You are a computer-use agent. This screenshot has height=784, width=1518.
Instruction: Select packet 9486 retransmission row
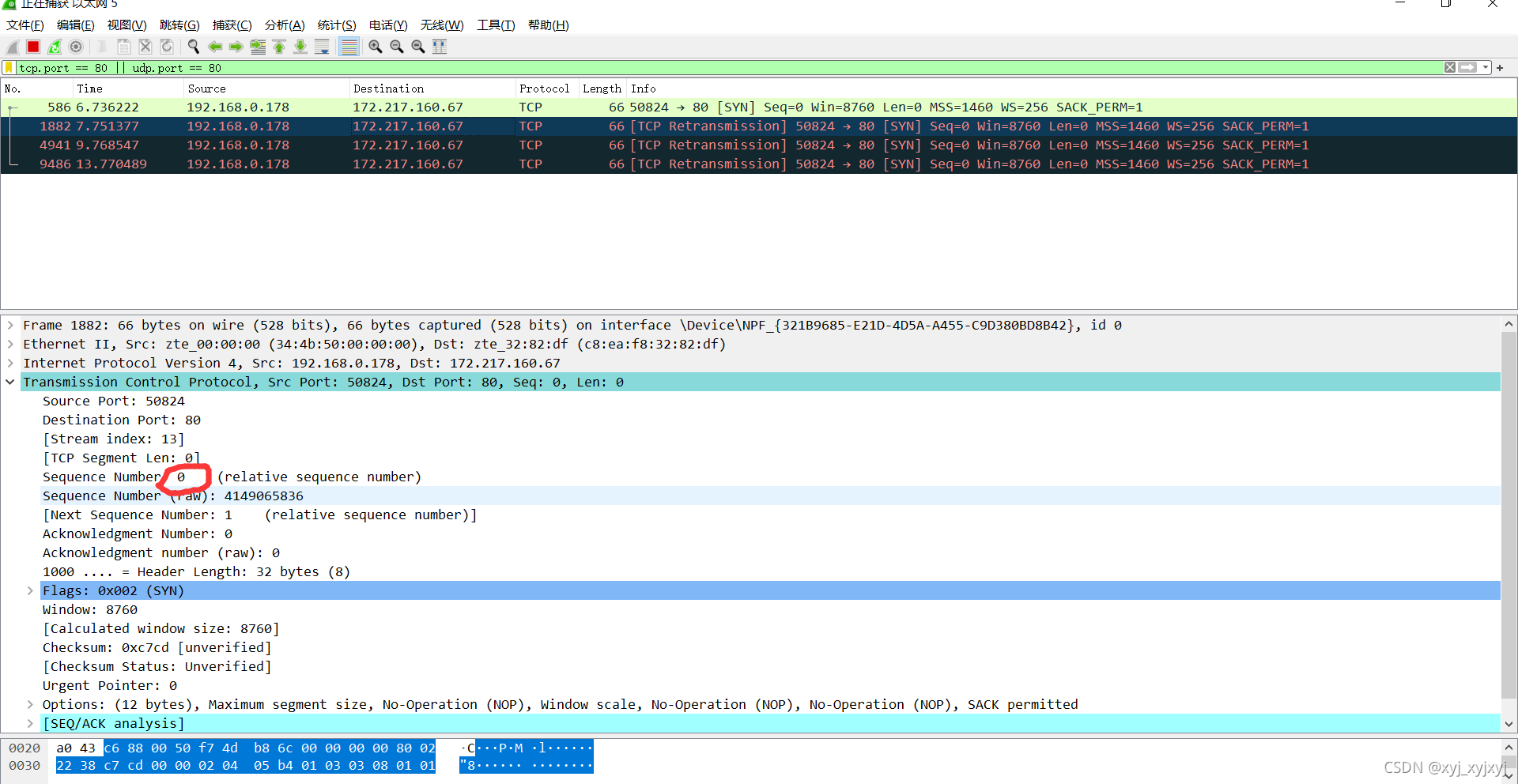[759, 164]
